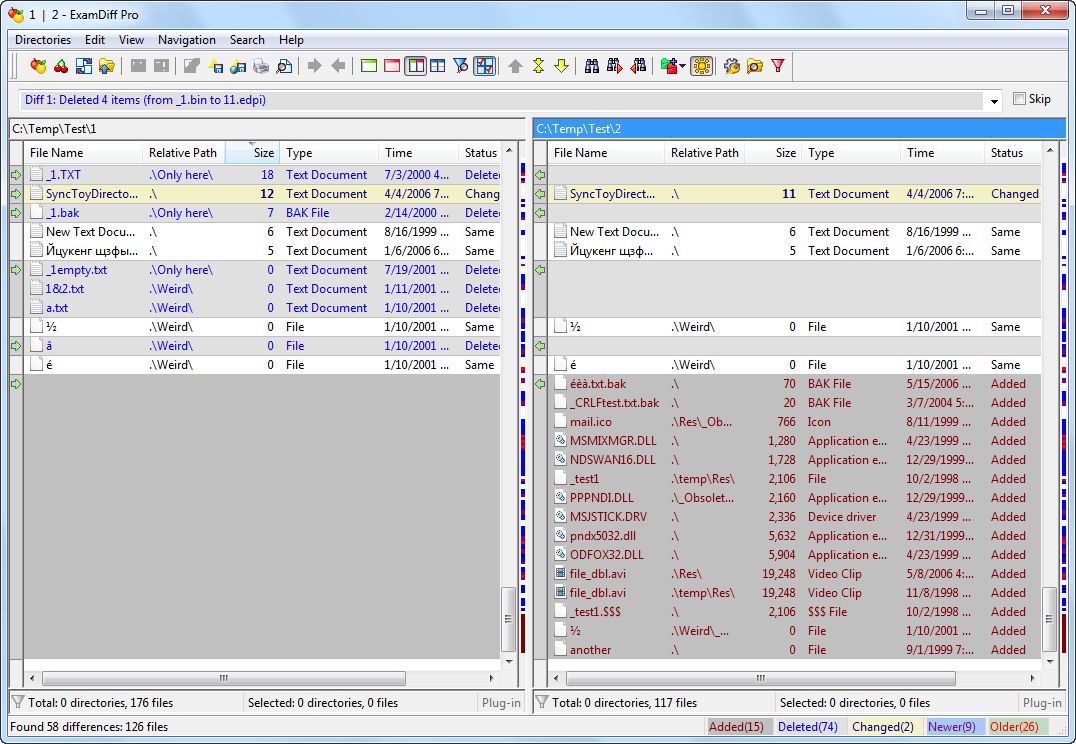Screen dimensions: 1076x744
Task: Click the folder with camera snapshot icon
Action: tap(755, 66)
